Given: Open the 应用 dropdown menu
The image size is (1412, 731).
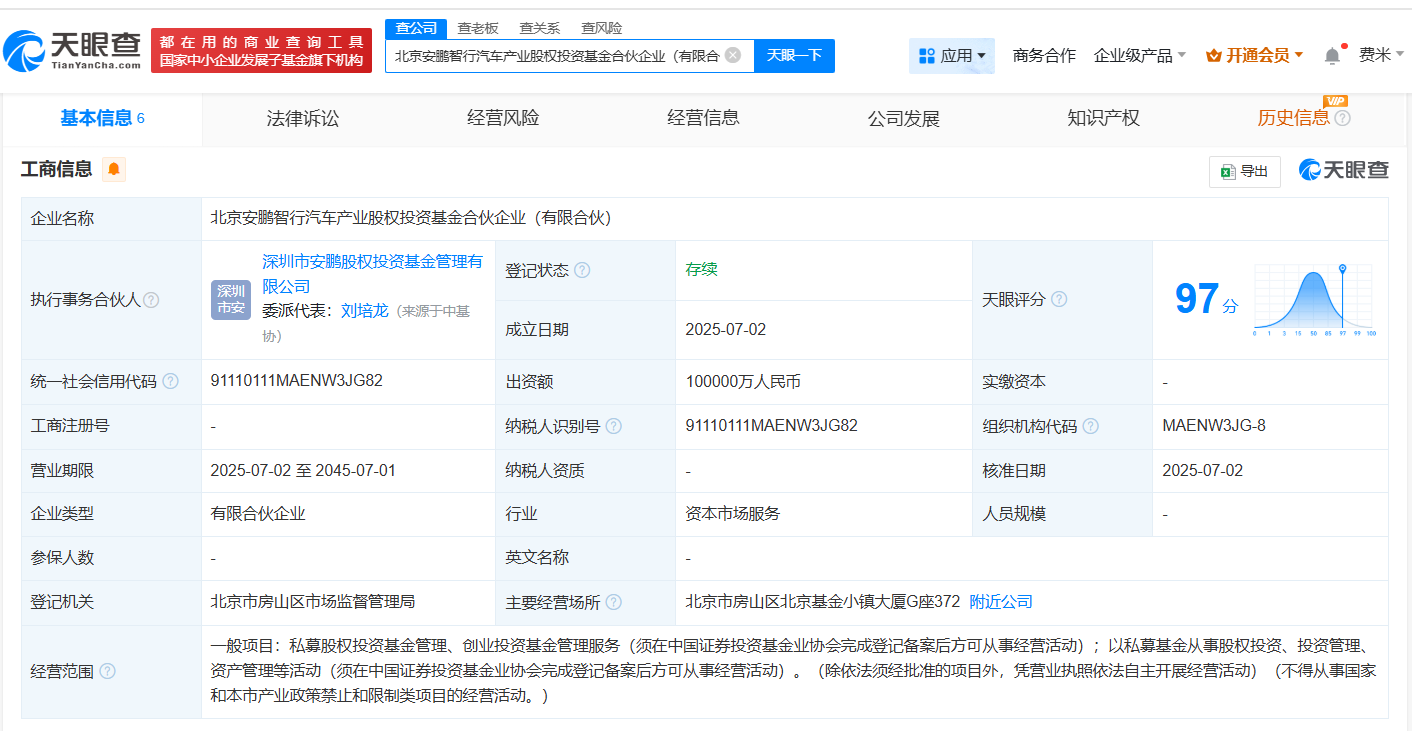Looking at the screenshot, I should [952, 56].
